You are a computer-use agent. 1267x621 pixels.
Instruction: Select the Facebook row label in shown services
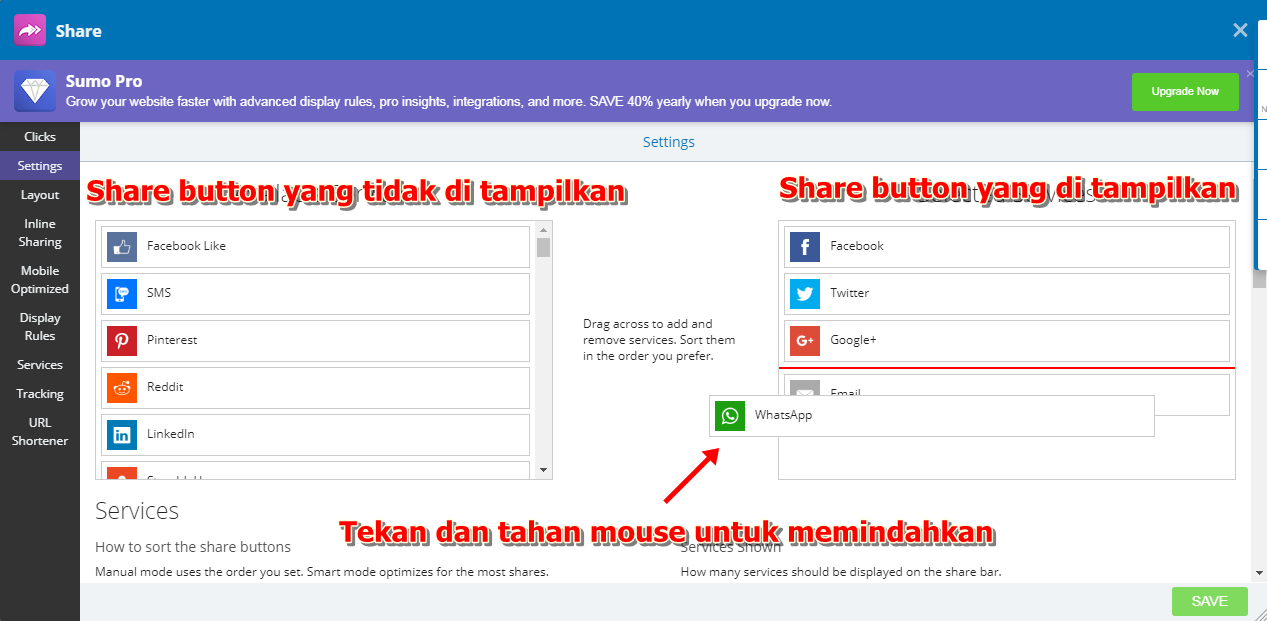(x=857, y=246)
